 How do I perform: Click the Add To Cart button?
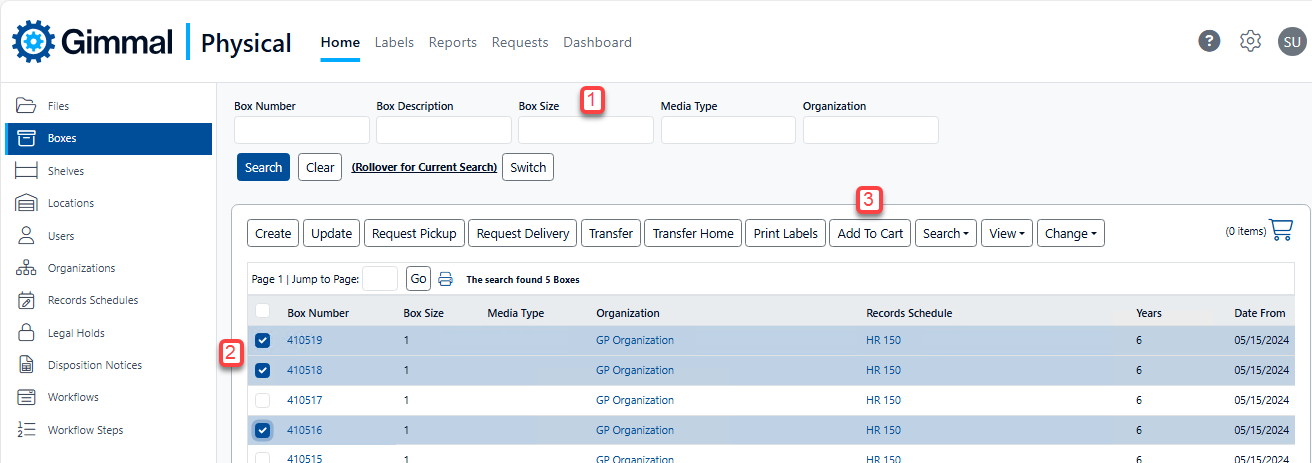(869, 233)
